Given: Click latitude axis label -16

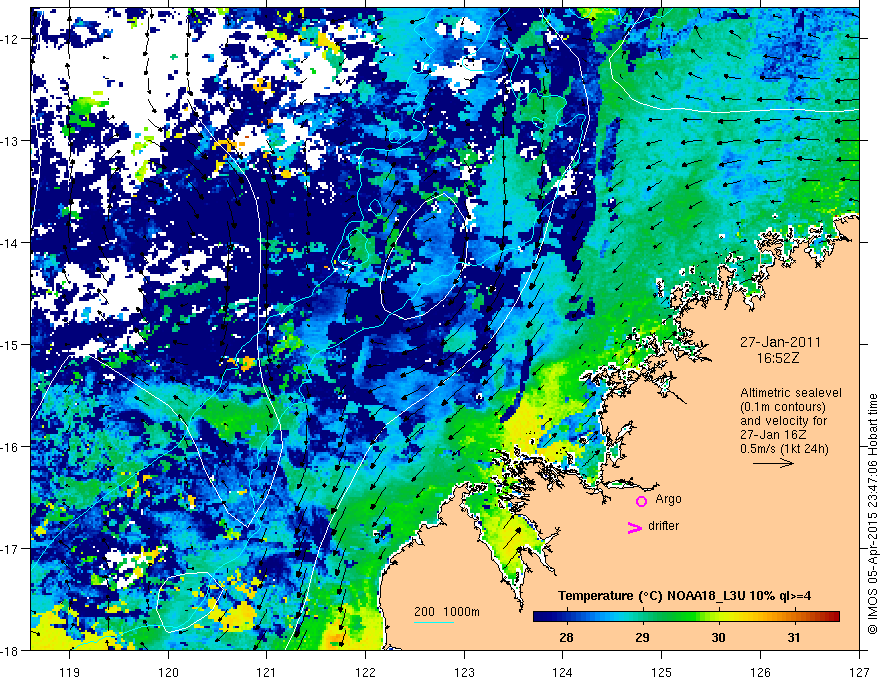Looking at the screenshot, I should coord(11,447).
